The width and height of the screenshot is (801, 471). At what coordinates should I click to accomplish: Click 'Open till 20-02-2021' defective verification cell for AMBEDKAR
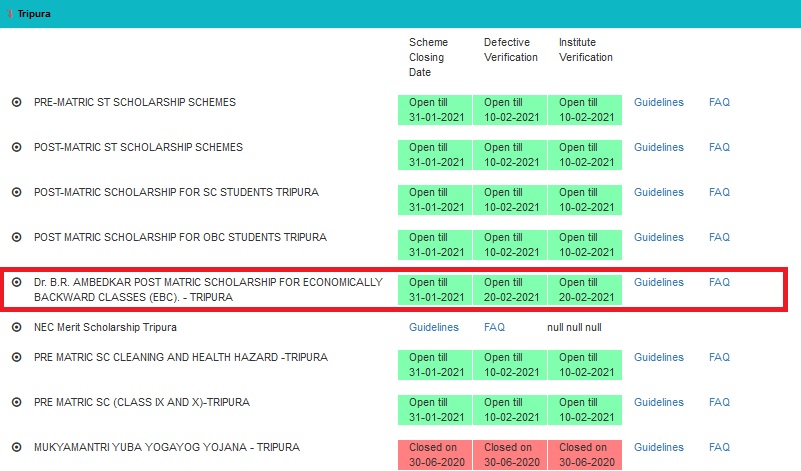tap(510, 290)
